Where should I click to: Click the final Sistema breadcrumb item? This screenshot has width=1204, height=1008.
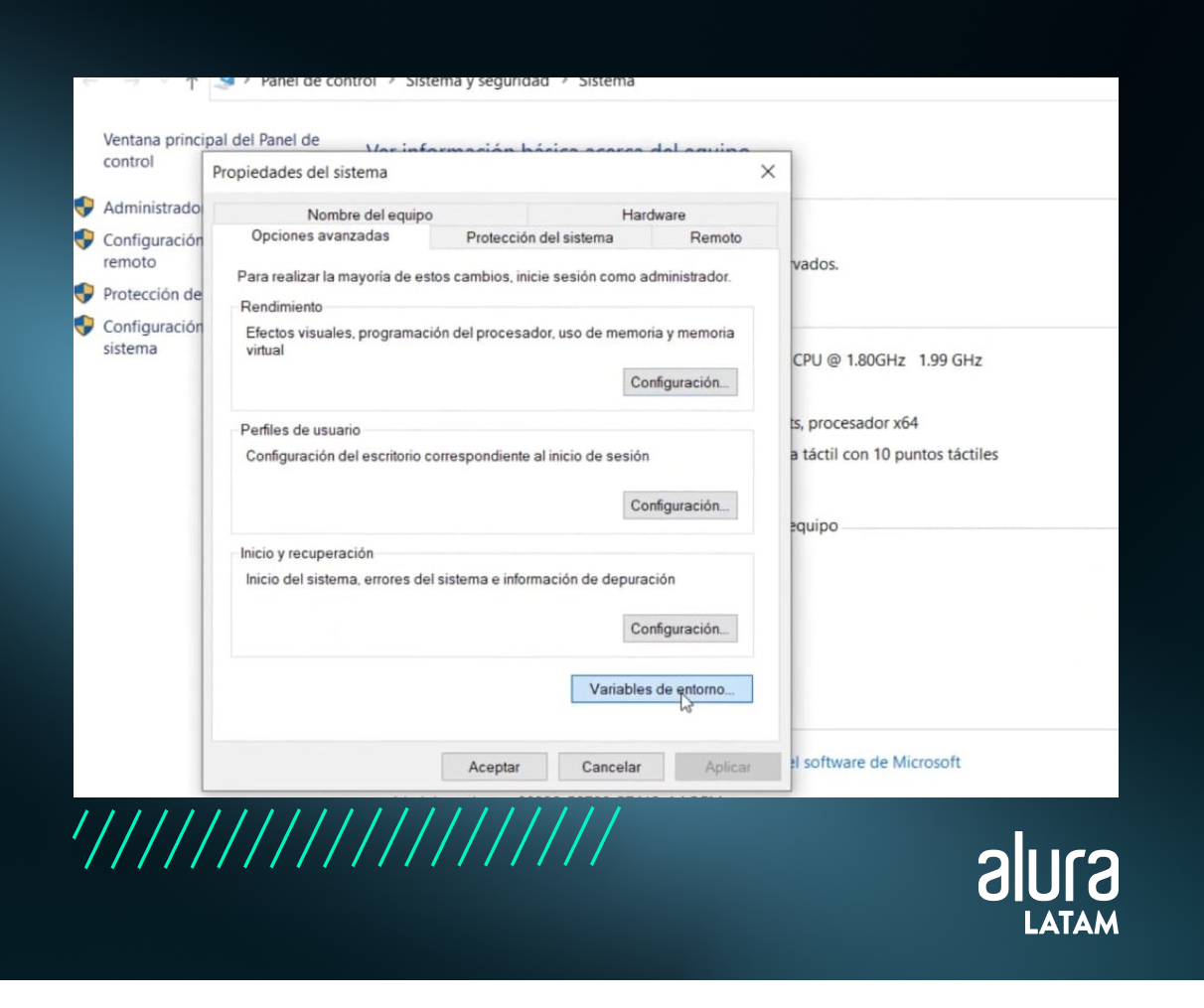606,81
